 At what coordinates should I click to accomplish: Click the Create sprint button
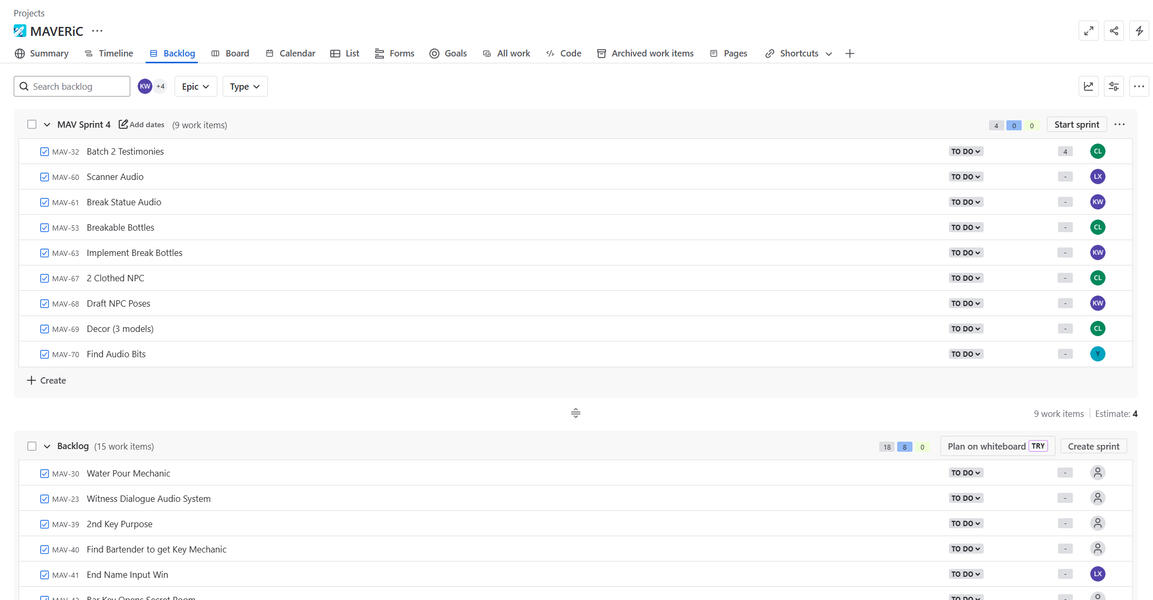tap(1093, 447)
